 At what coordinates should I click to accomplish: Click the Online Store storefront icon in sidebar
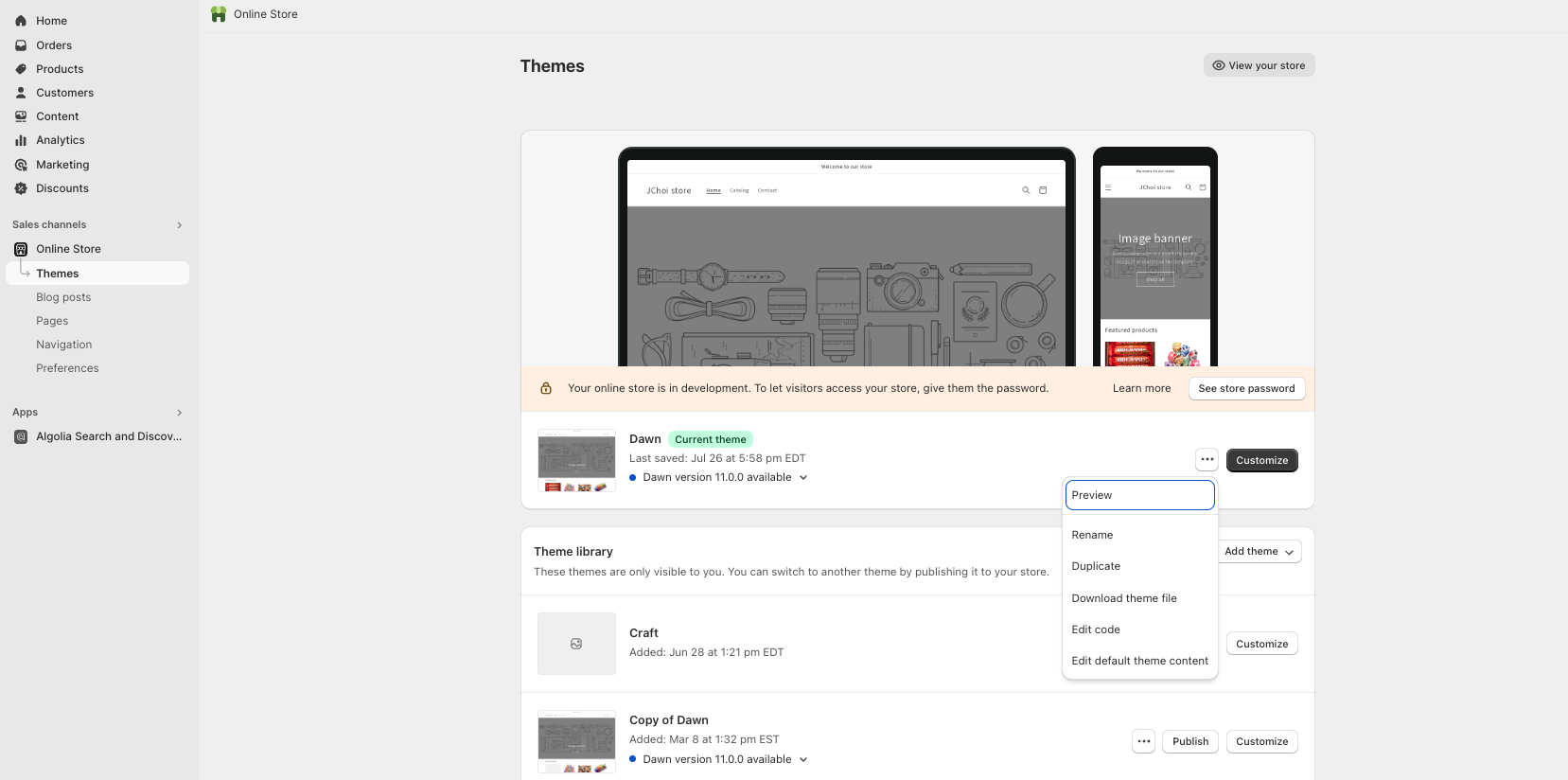(x=21, y=249)
